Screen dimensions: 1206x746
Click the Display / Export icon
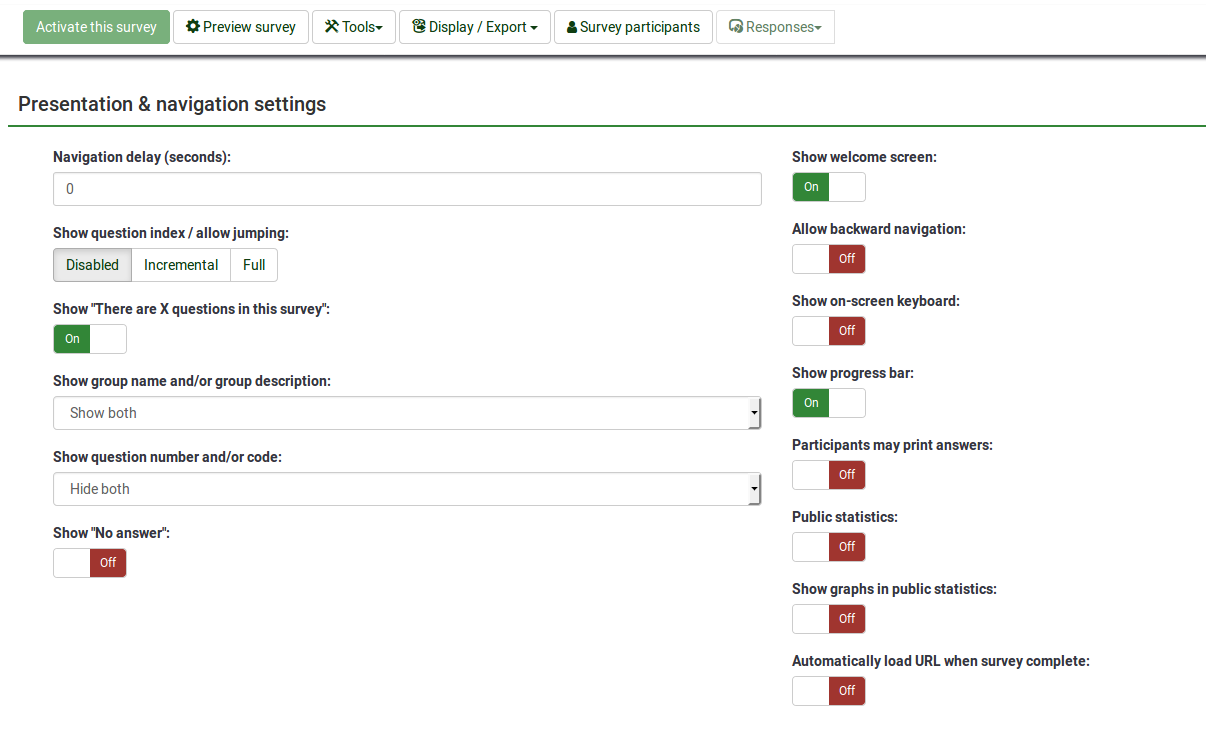(418, 27)
